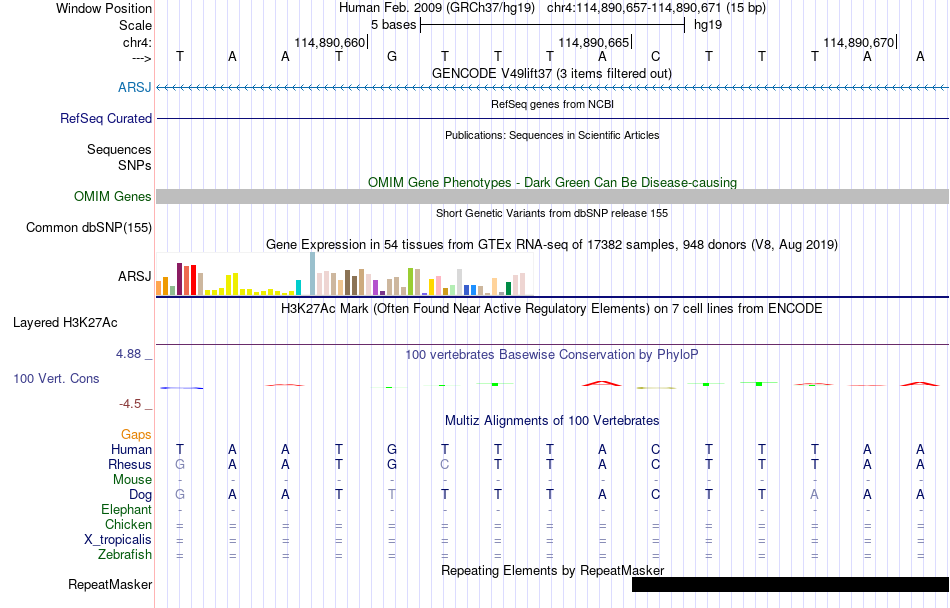Click the Human species row label
The height and width of the screenshot is (608, 950).
pos(131,449)
